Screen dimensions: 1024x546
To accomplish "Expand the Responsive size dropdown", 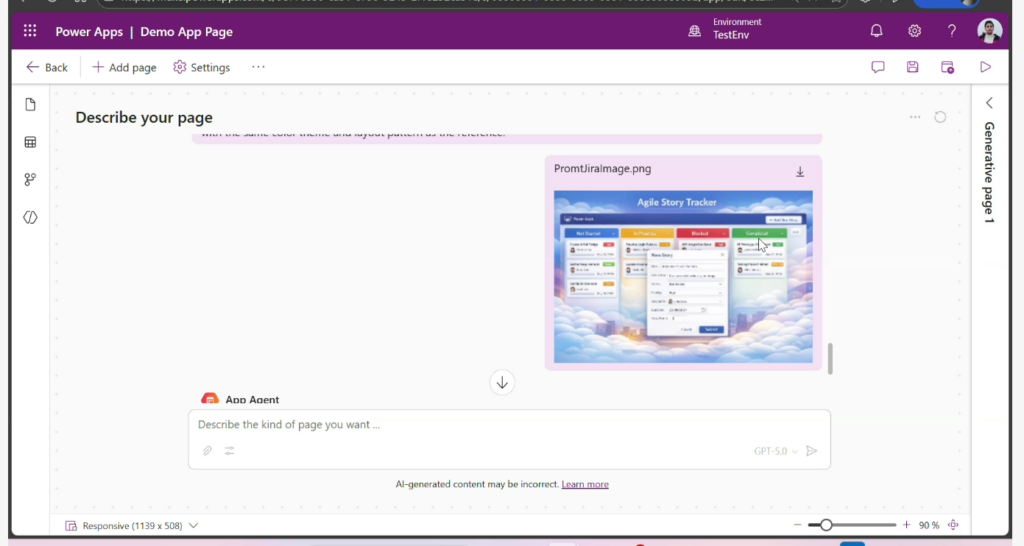I will pyautogui.click(x=193, y=525).
